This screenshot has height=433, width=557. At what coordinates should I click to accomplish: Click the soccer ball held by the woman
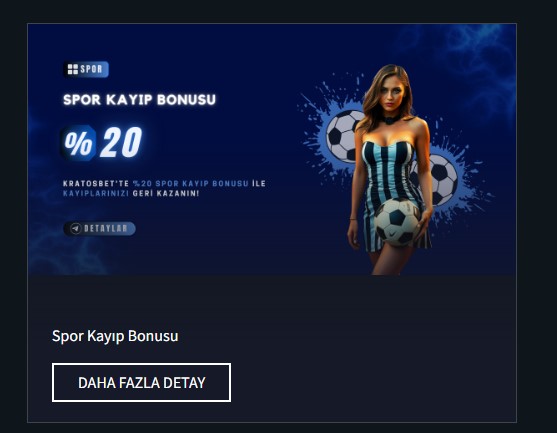point(397,222)
